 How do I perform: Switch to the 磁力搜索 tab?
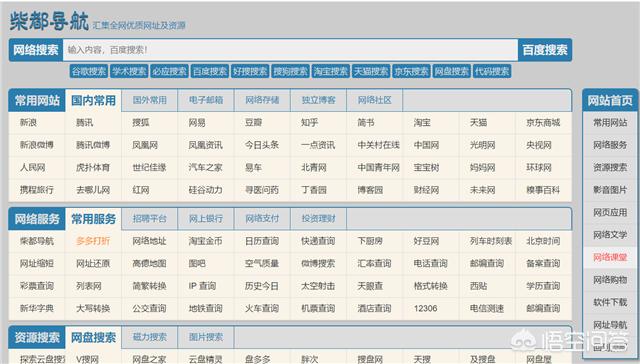click(149, 337)
